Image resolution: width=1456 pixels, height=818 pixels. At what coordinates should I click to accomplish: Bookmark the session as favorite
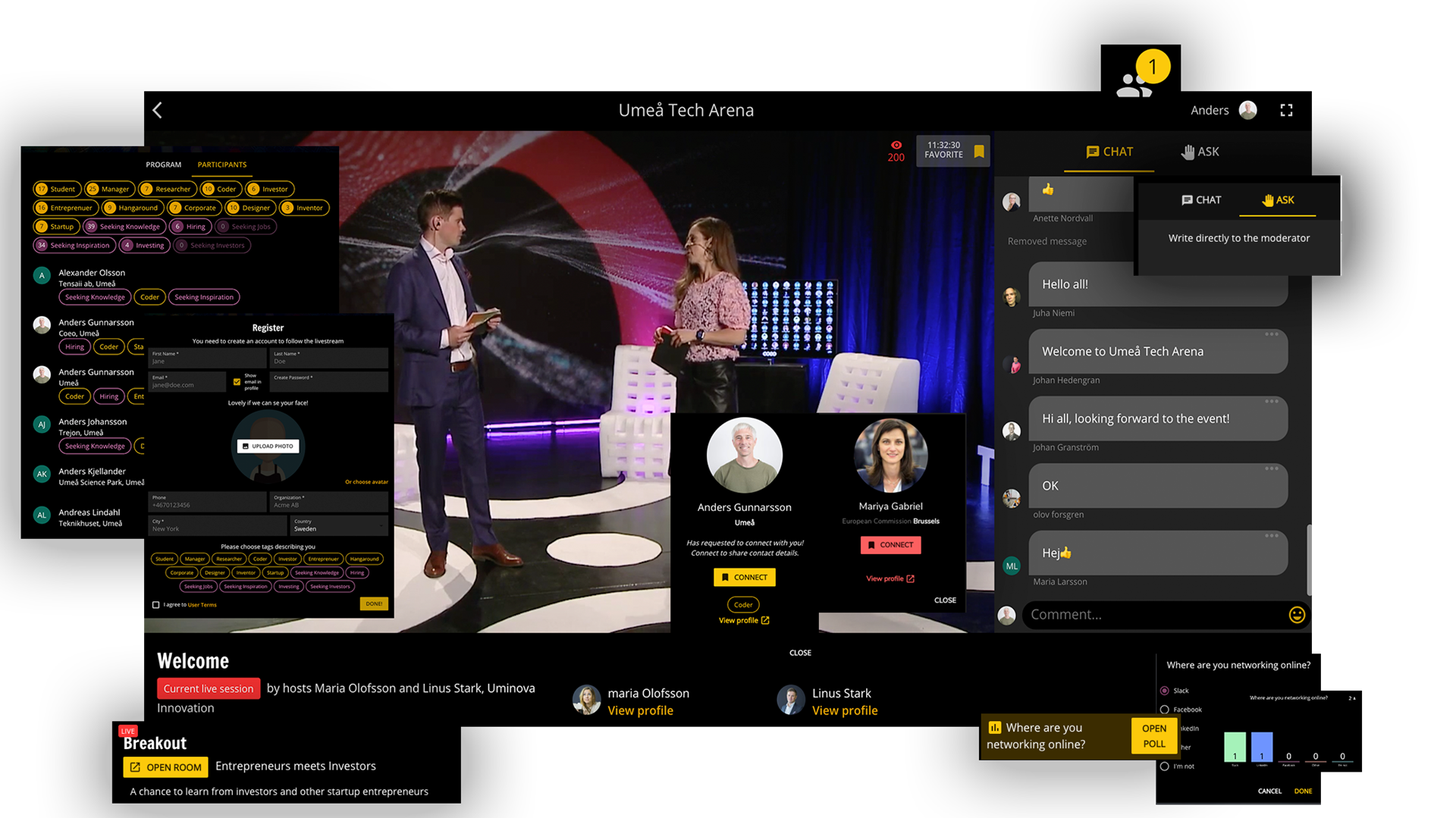(x=979, y=151)
